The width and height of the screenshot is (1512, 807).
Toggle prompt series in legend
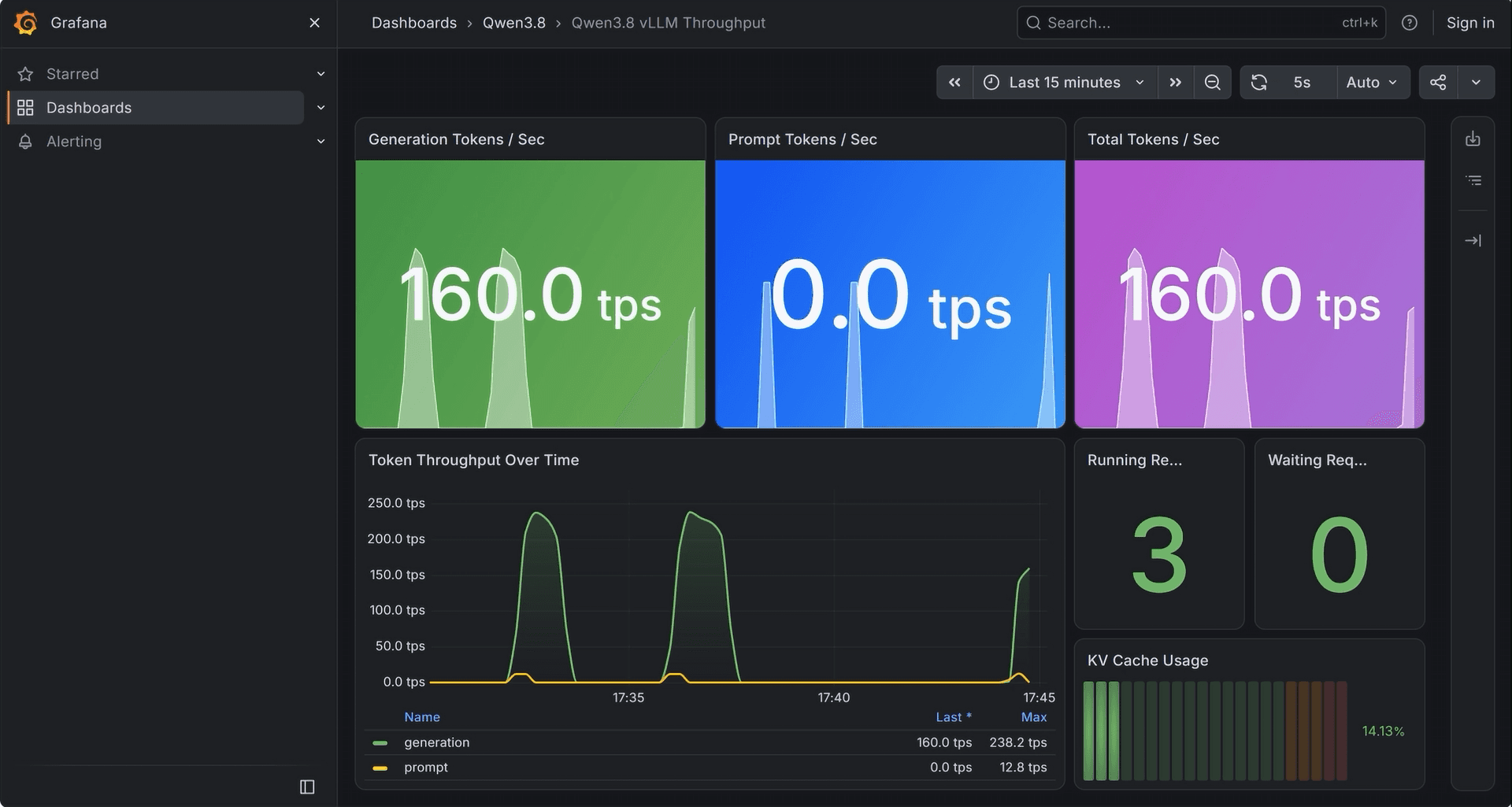point(426,768)
